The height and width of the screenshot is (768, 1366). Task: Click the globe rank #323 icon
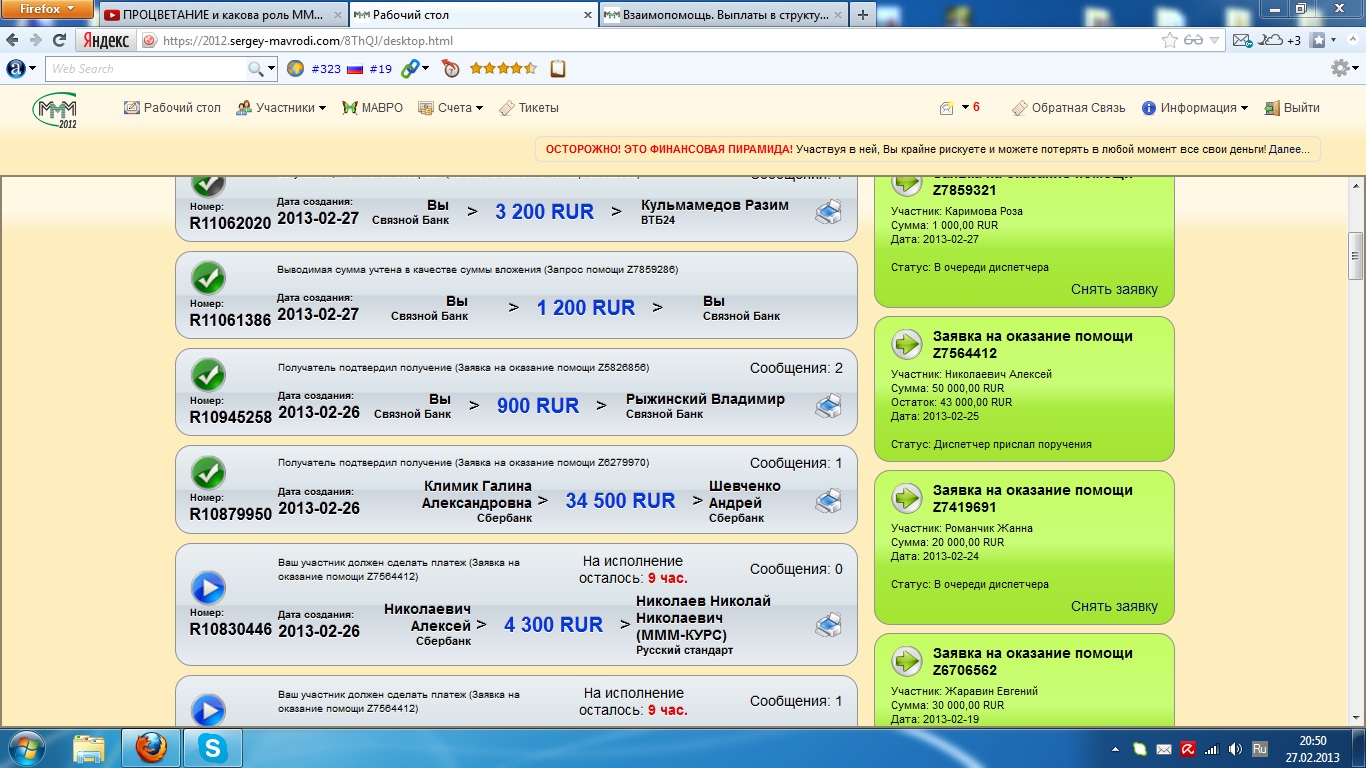pyautogui.click(x=295, y=68)
